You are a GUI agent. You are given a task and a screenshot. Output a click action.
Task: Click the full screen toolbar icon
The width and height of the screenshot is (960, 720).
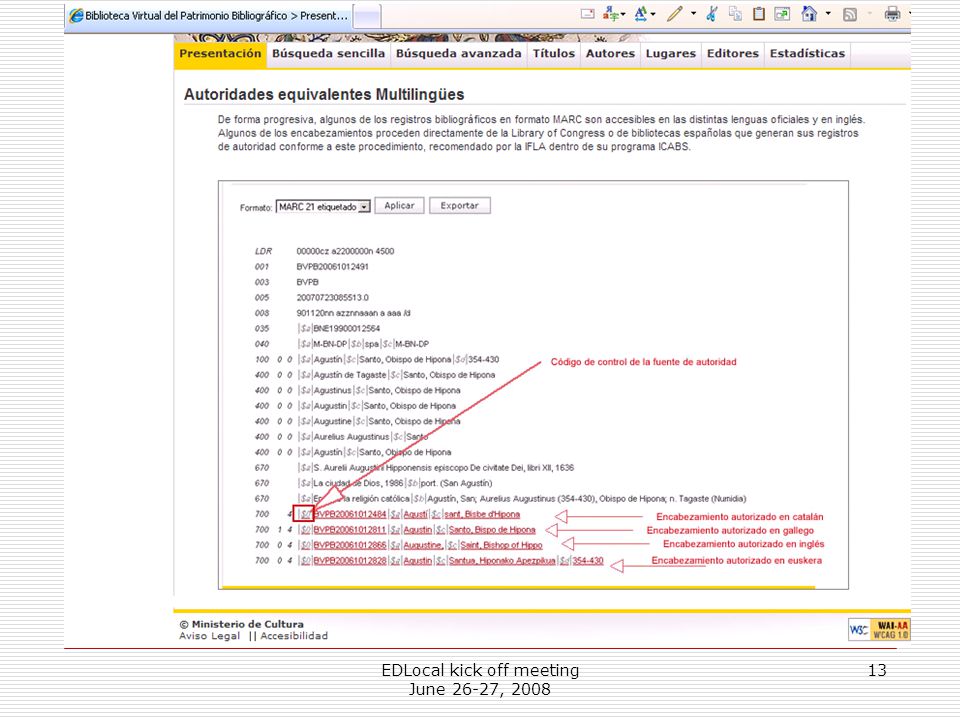782,13
